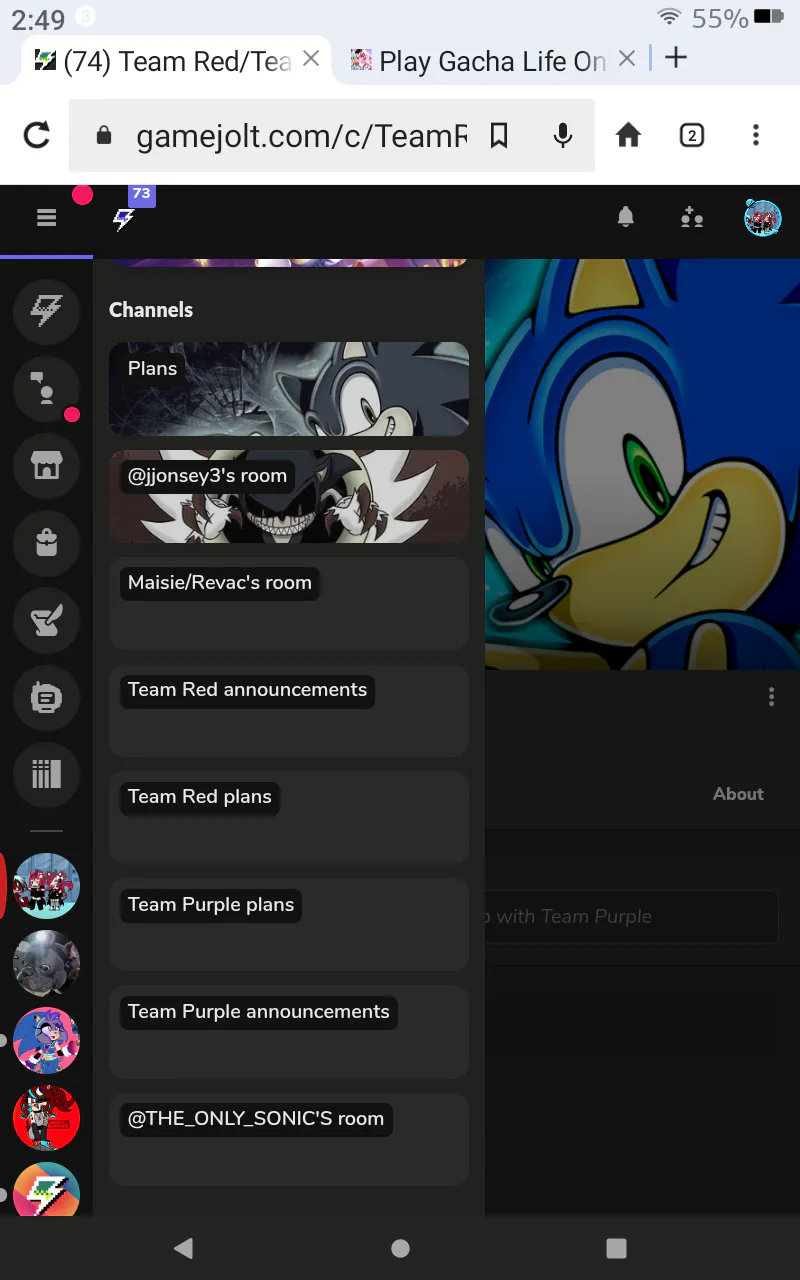The height and width of the screenshot is (1280, 800).
Task: Tap the bookmark icon in address bar
Action: coord(499,135)
